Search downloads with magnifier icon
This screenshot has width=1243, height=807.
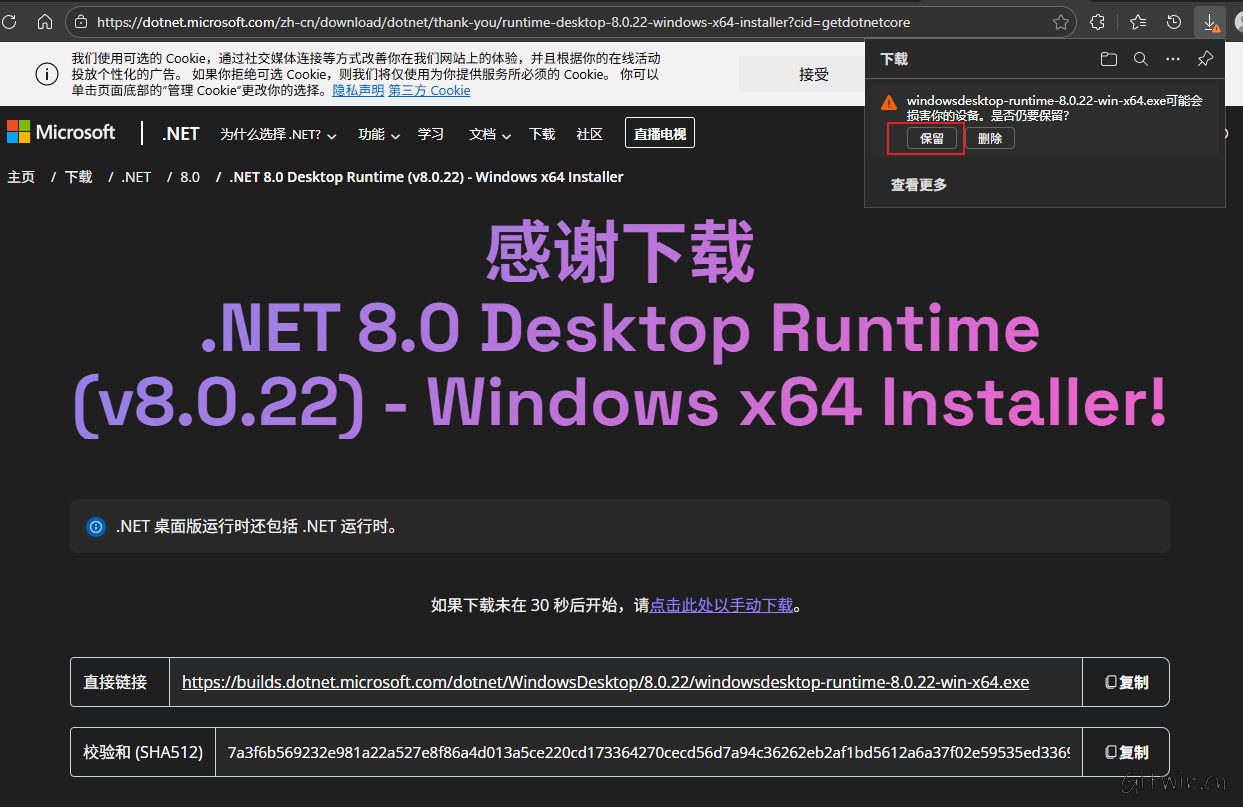click(1141, 58)
